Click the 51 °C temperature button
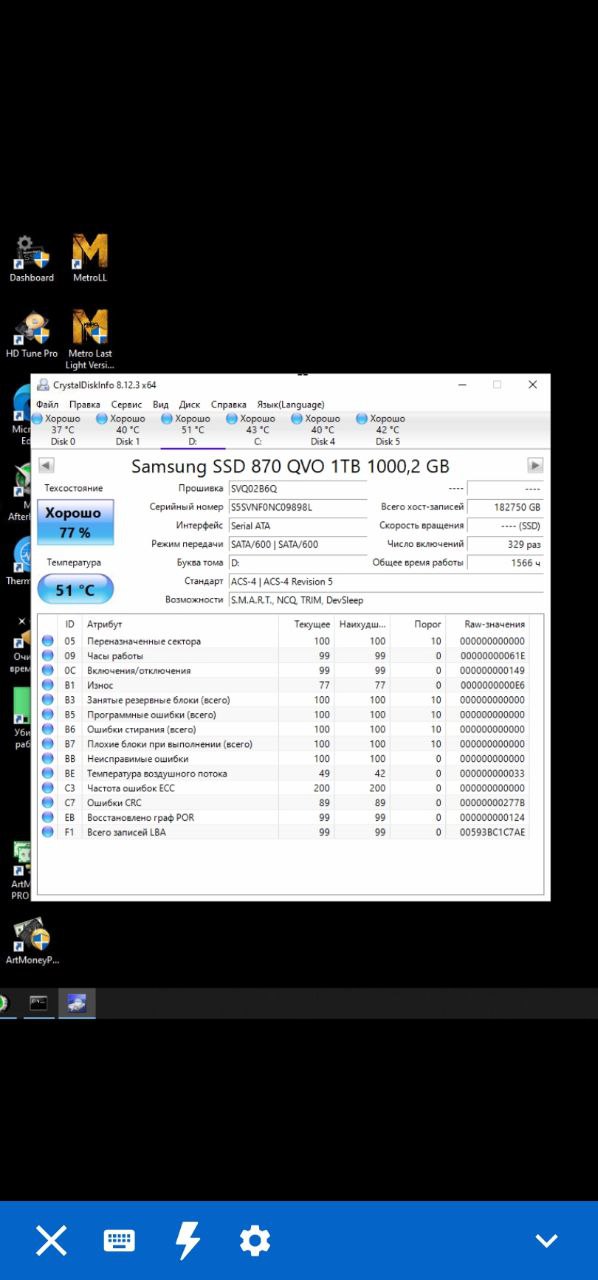The height and width of the screenshot is (1280, 598). (x=75, y=590)
